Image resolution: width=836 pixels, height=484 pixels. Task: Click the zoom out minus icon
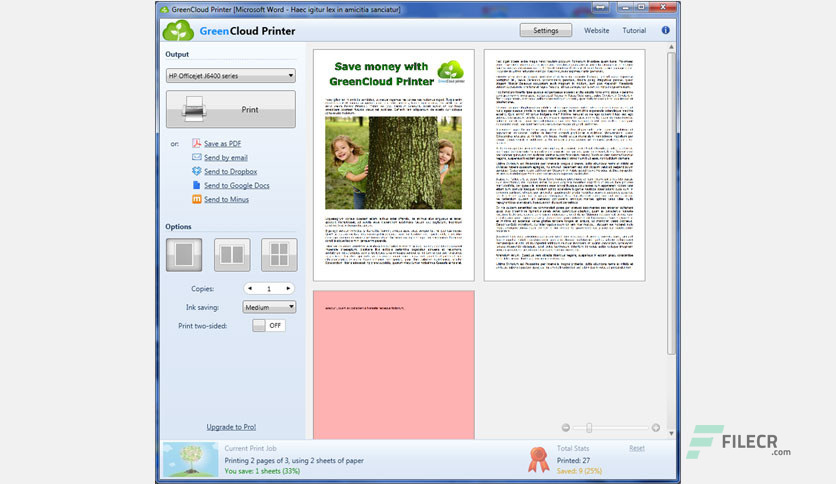point(566,427)
